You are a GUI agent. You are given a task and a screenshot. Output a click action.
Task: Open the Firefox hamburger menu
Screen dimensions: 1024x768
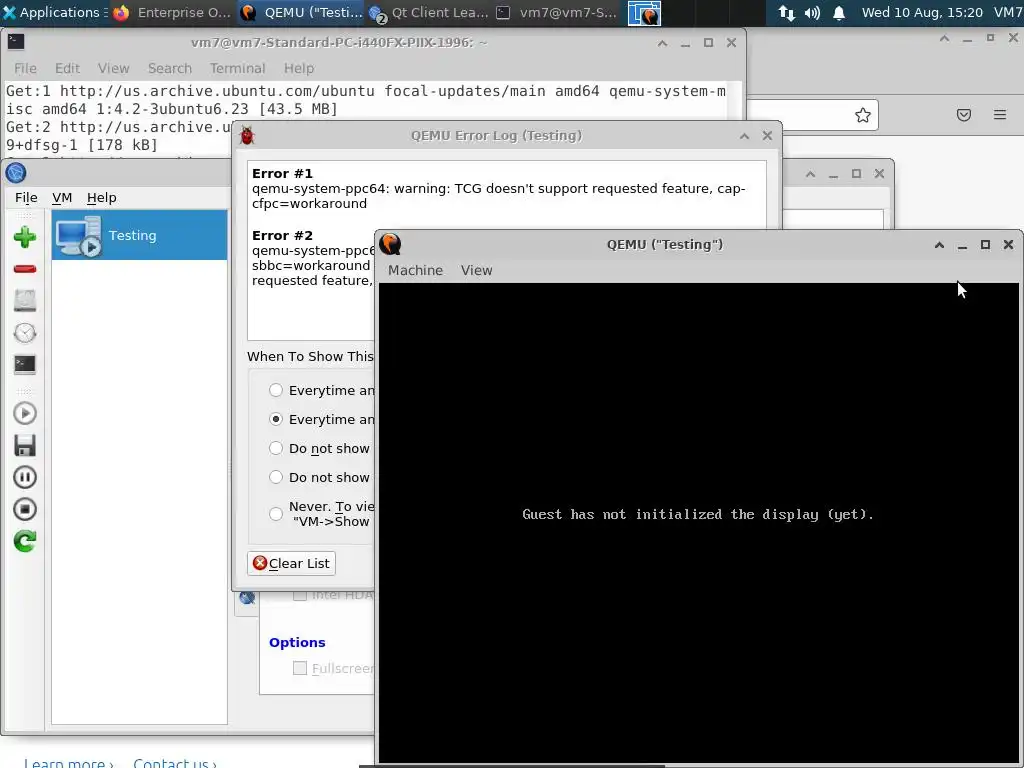(x=1000, y=115)
